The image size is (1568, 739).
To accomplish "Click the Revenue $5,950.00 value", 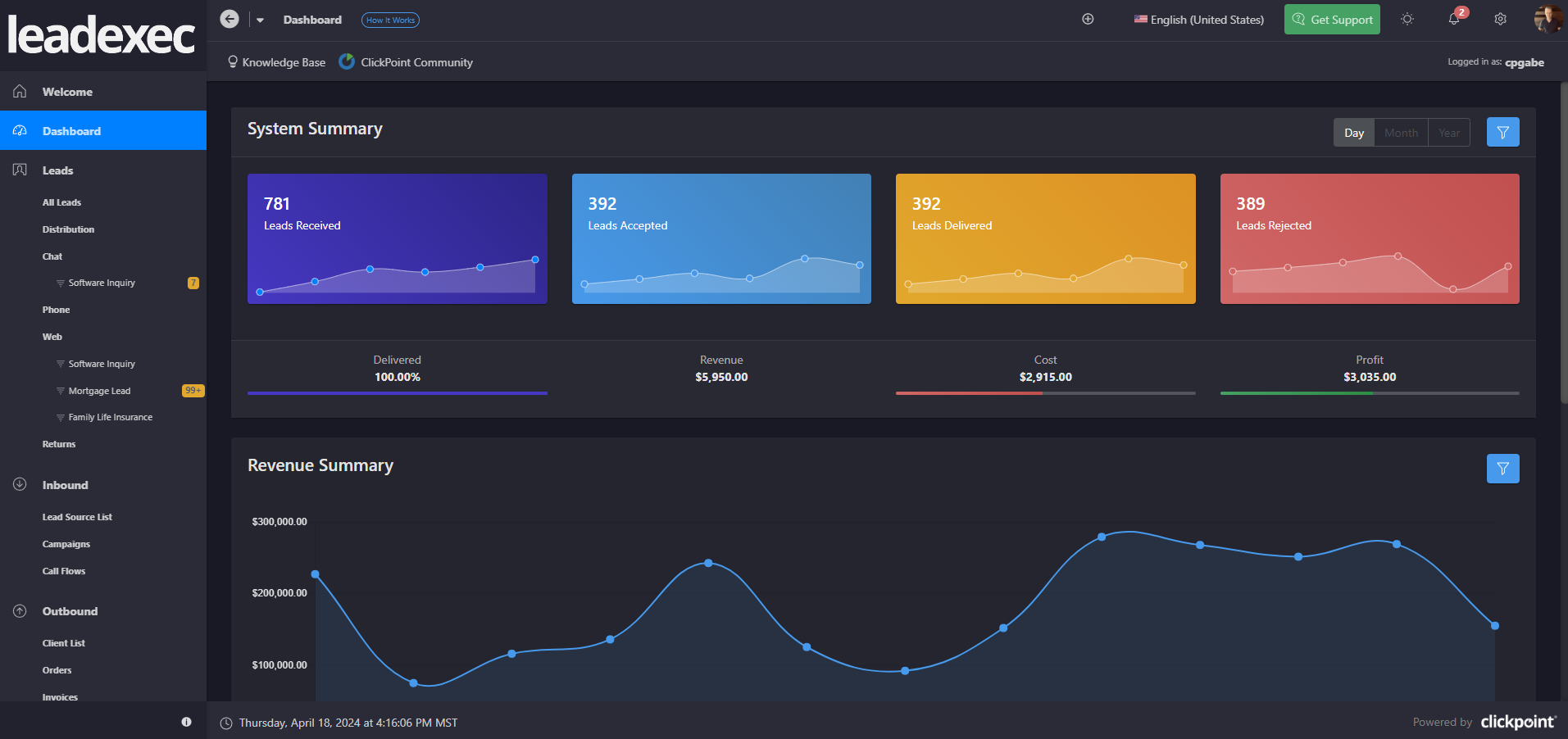I will tap(721, 377).
